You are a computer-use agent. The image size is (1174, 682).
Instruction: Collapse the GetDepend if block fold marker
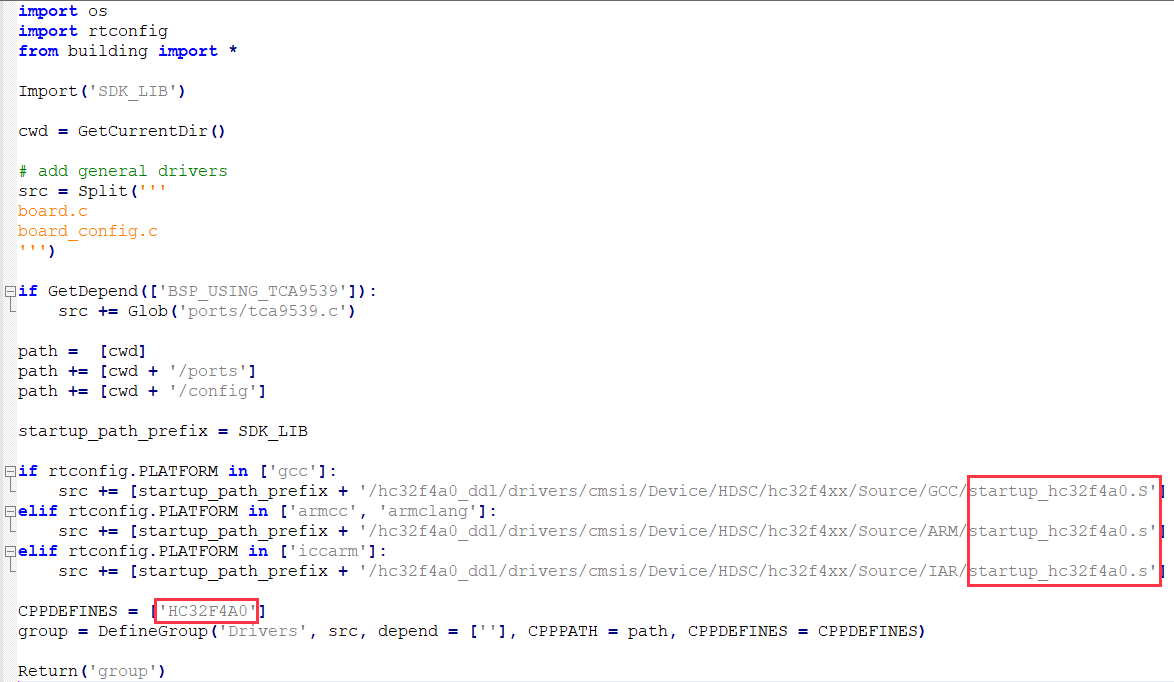coord(10,291)
